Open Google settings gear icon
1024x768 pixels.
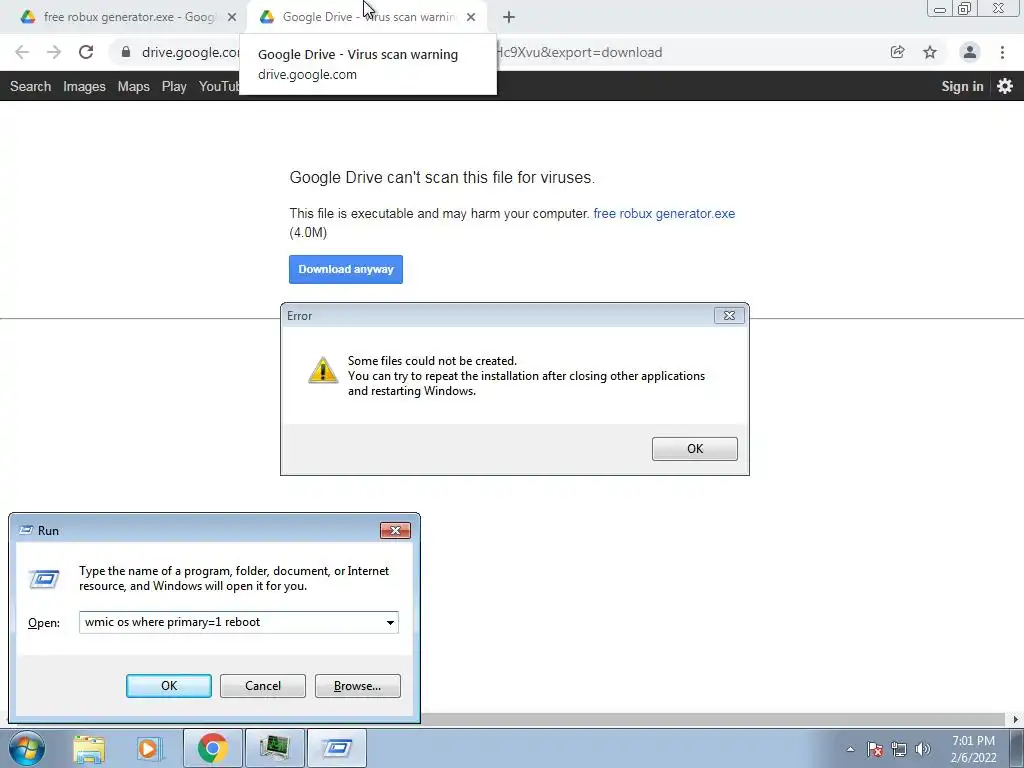click(x=1005, y=86)
